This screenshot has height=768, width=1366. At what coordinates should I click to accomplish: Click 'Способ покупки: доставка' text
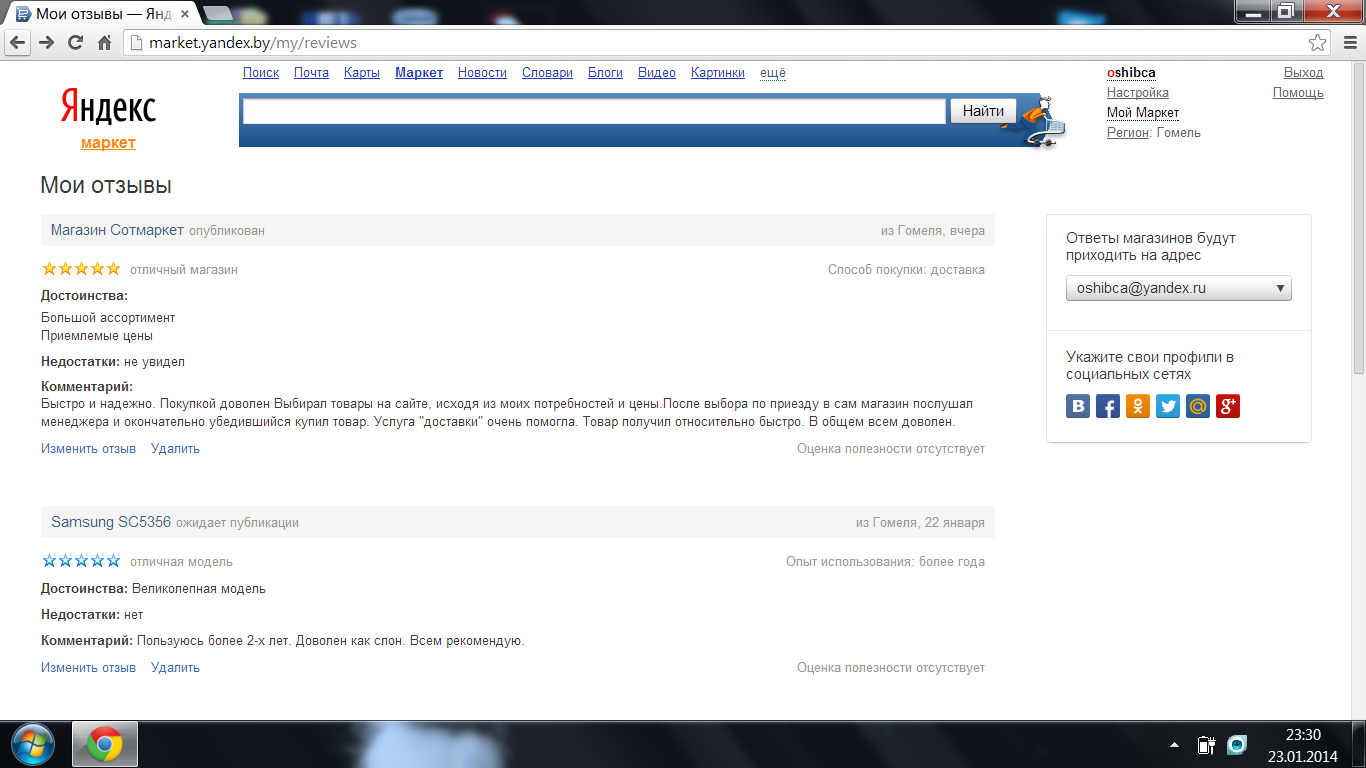(906, 270)
